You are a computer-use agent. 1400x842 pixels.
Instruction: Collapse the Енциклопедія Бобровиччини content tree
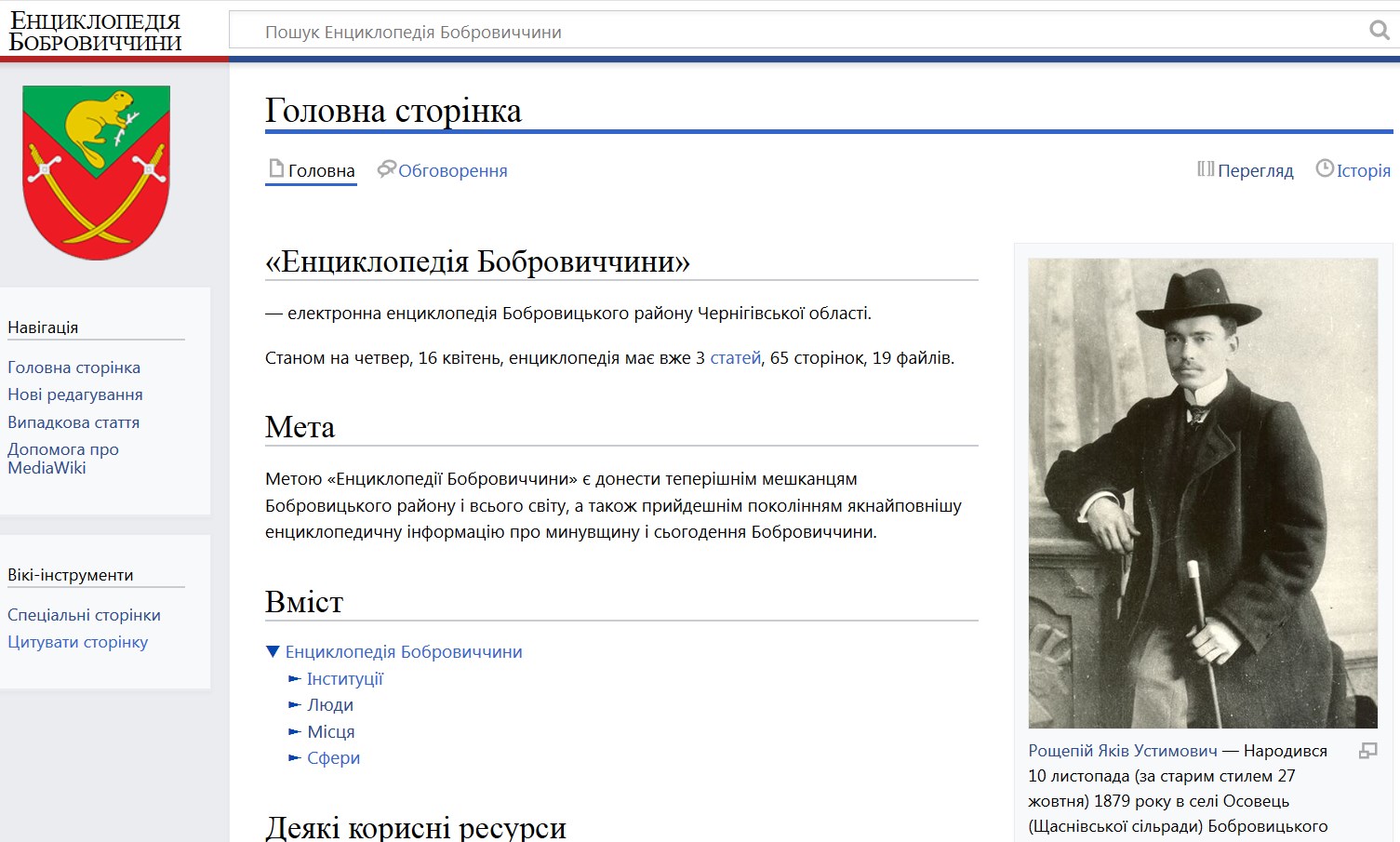(x=271, y=651)
